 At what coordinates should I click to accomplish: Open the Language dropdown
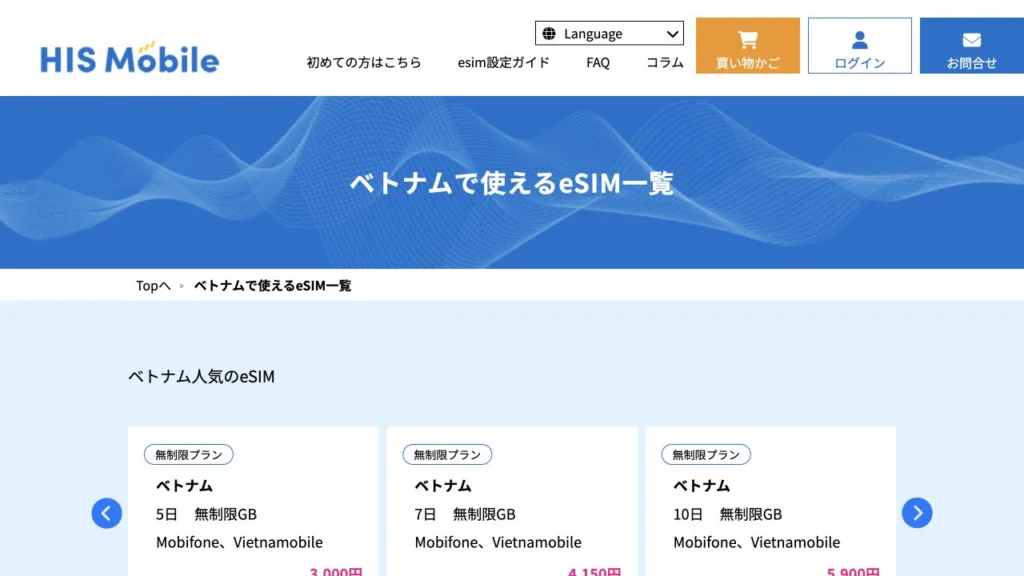(609, 33)
